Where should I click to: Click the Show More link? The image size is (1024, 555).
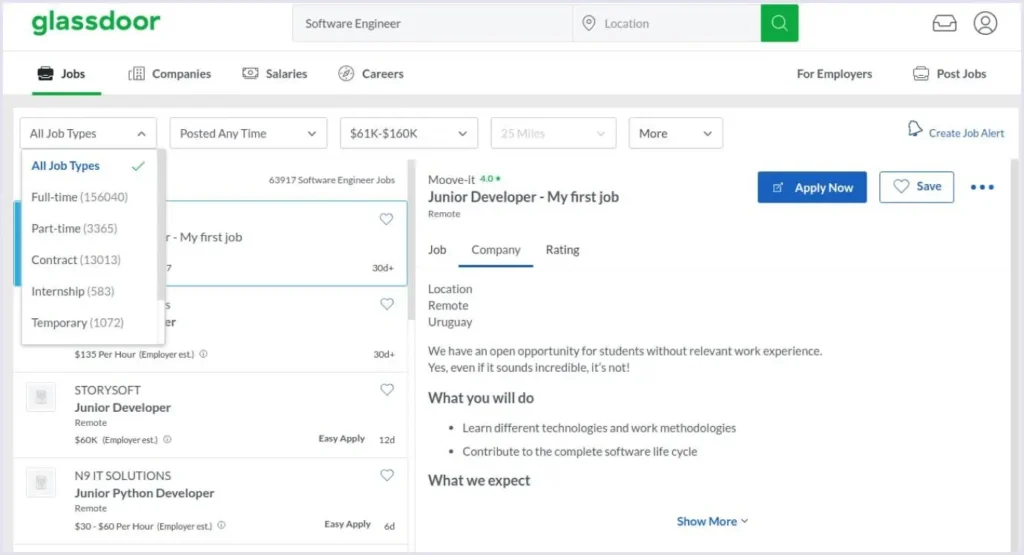coord(712,521)
